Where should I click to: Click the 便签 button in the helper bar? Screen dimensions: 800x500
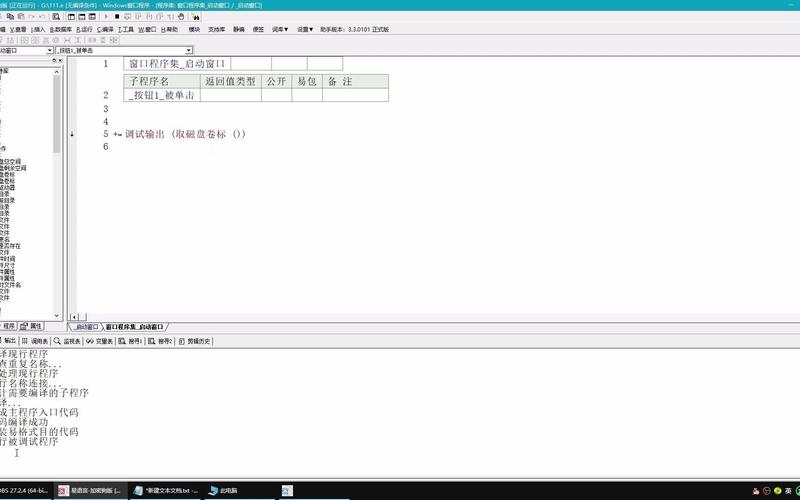[x=258, y=30]
